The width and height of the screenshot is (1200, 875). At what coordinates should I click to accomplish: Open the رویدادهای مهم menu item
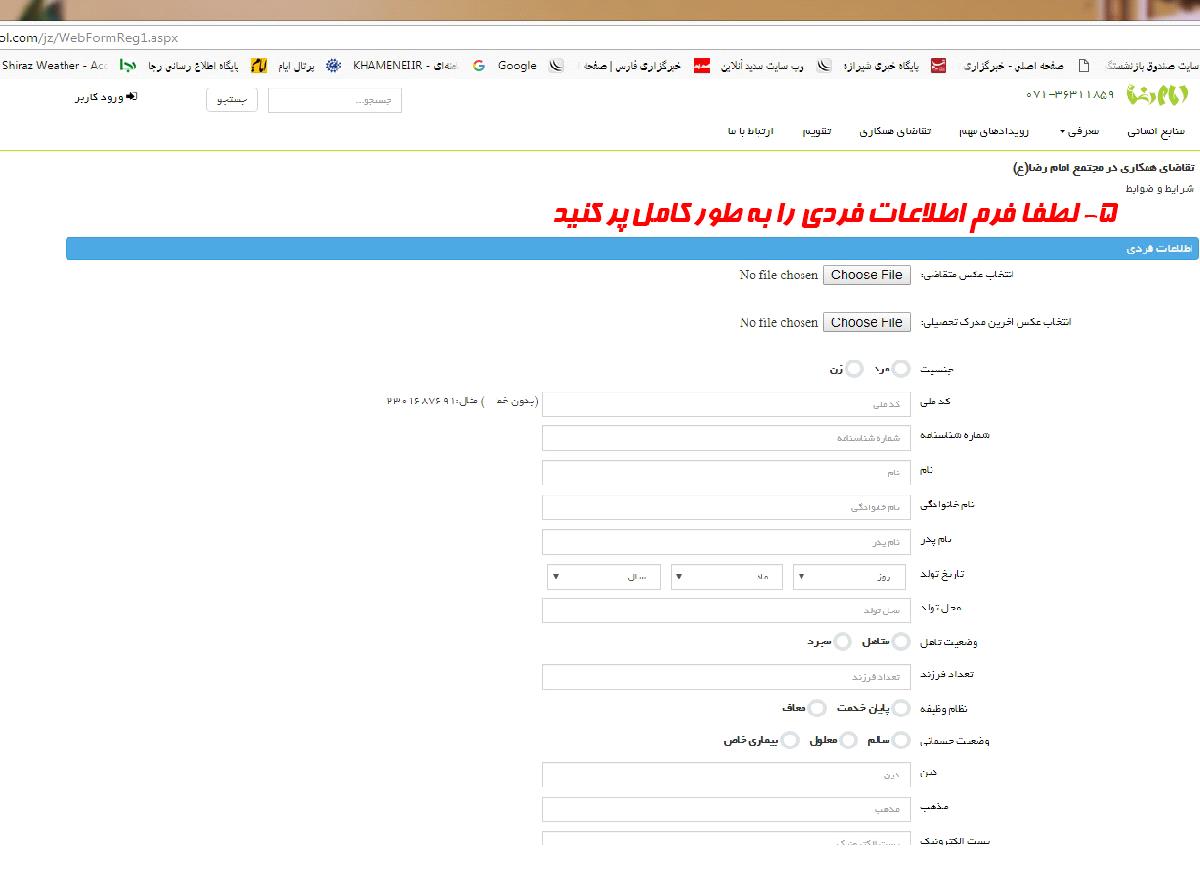[993, 131]
